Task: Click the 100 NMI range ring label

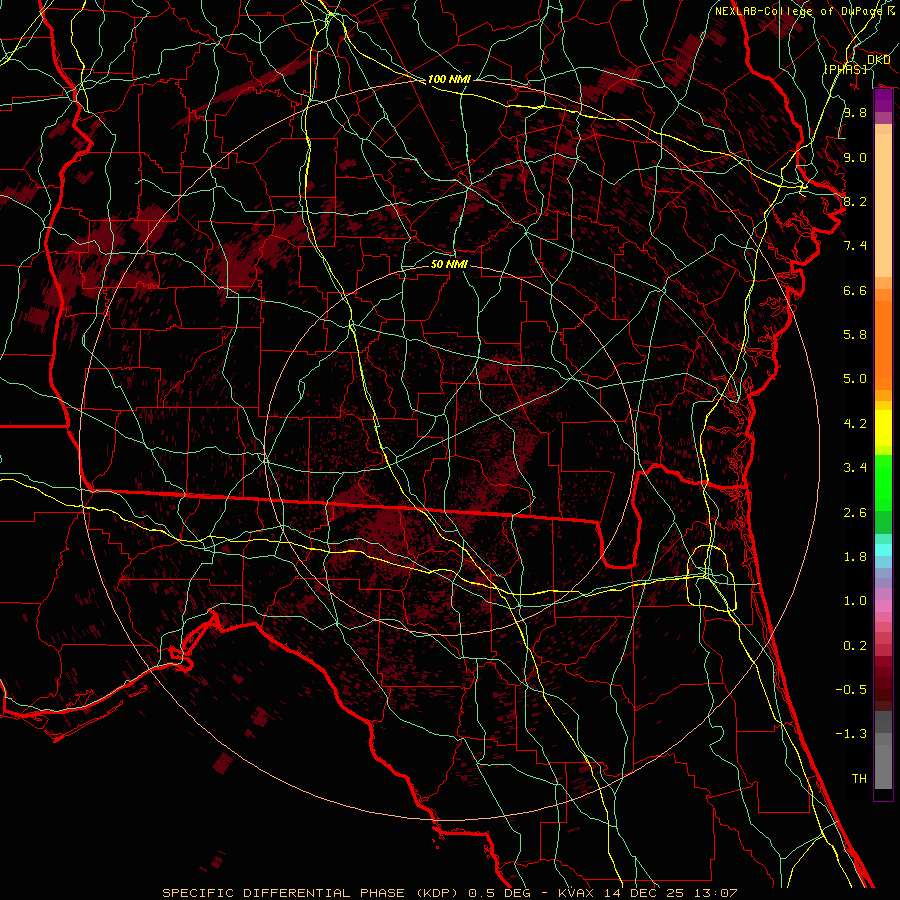Action: coord(447,79)
